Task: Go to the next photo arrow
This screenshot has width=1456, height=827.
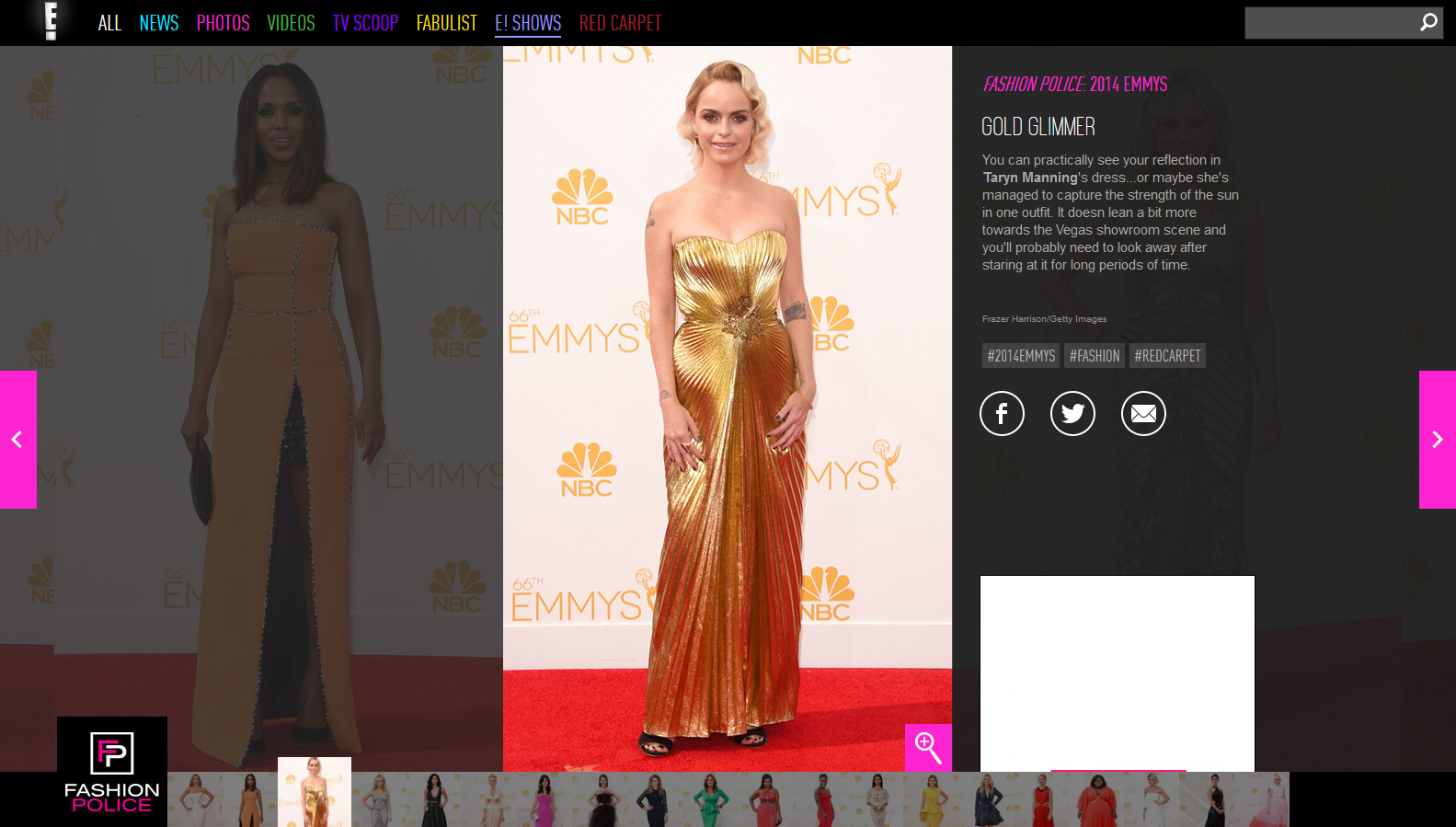Action: (1437, 440)
